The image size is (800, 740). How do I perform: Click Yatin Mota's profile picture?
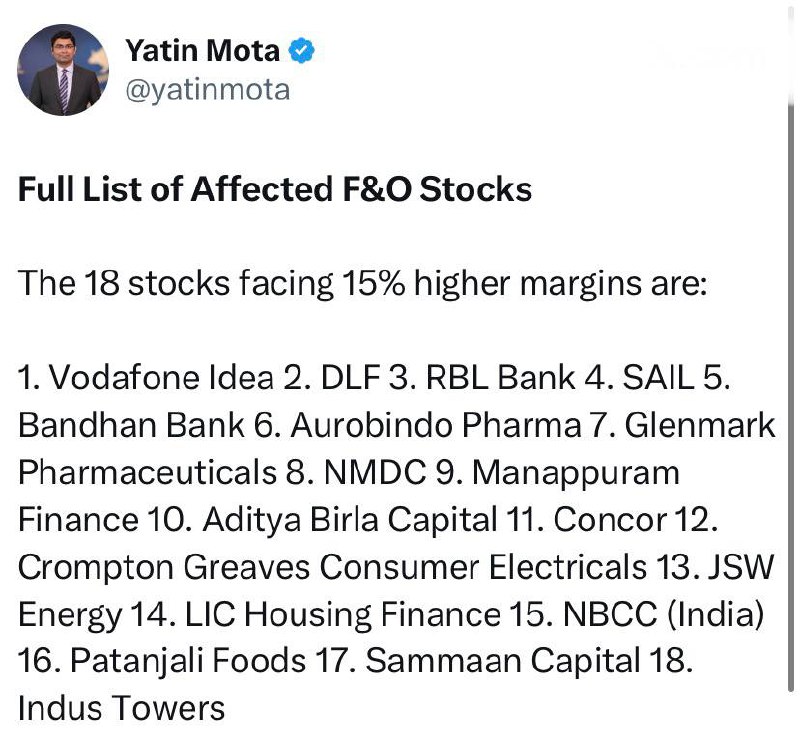(64, 70)
